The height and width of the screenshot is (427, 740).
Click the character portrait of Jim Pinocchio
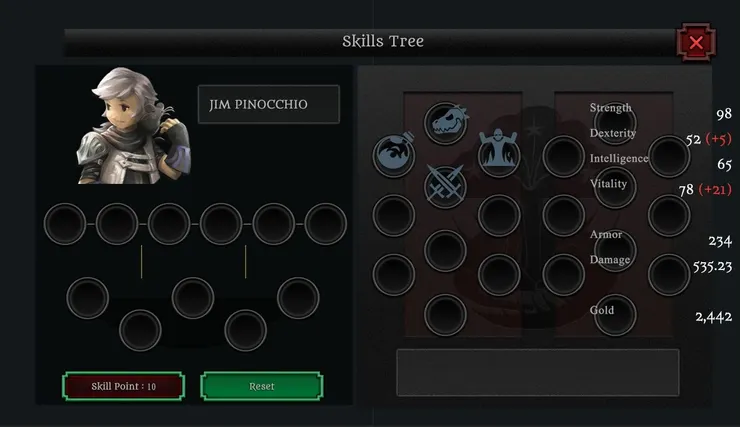tap(135, 126)
